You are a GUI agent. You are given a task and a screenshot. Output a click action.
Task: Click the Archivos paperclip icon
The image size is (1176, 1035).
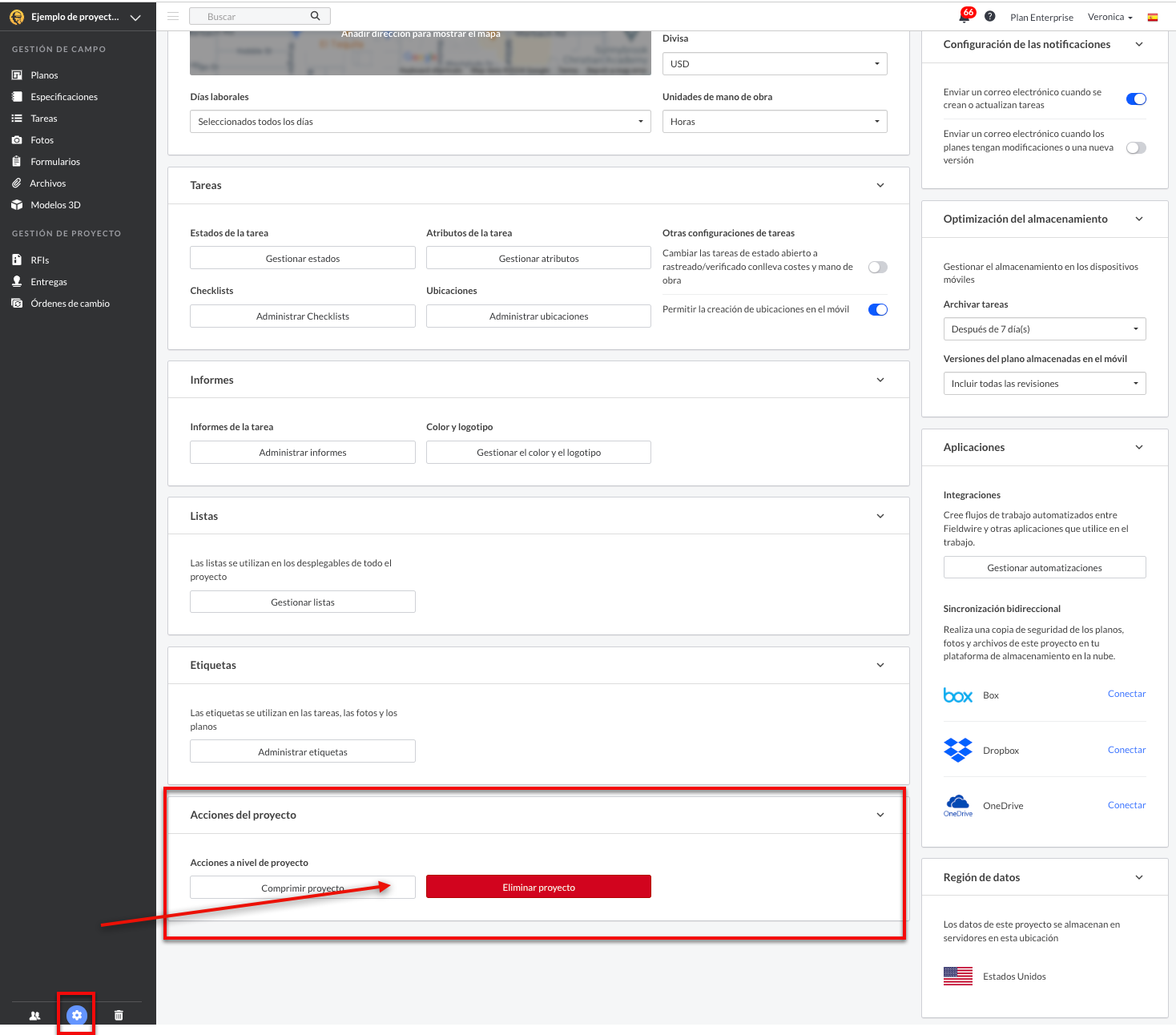[x=16, y=183]
